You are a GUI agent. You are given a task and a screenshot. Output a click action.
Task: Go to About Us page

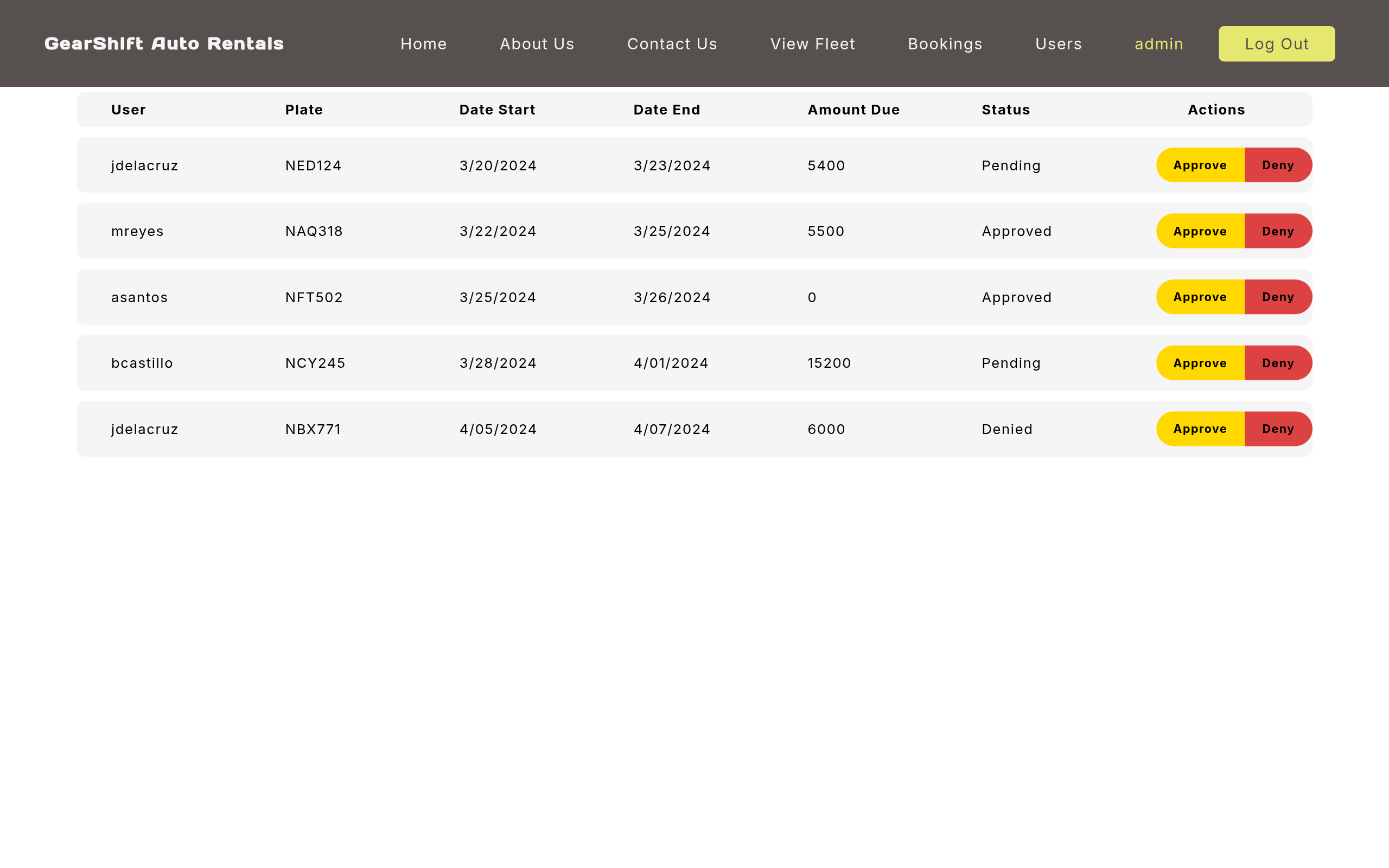[537, 43]
